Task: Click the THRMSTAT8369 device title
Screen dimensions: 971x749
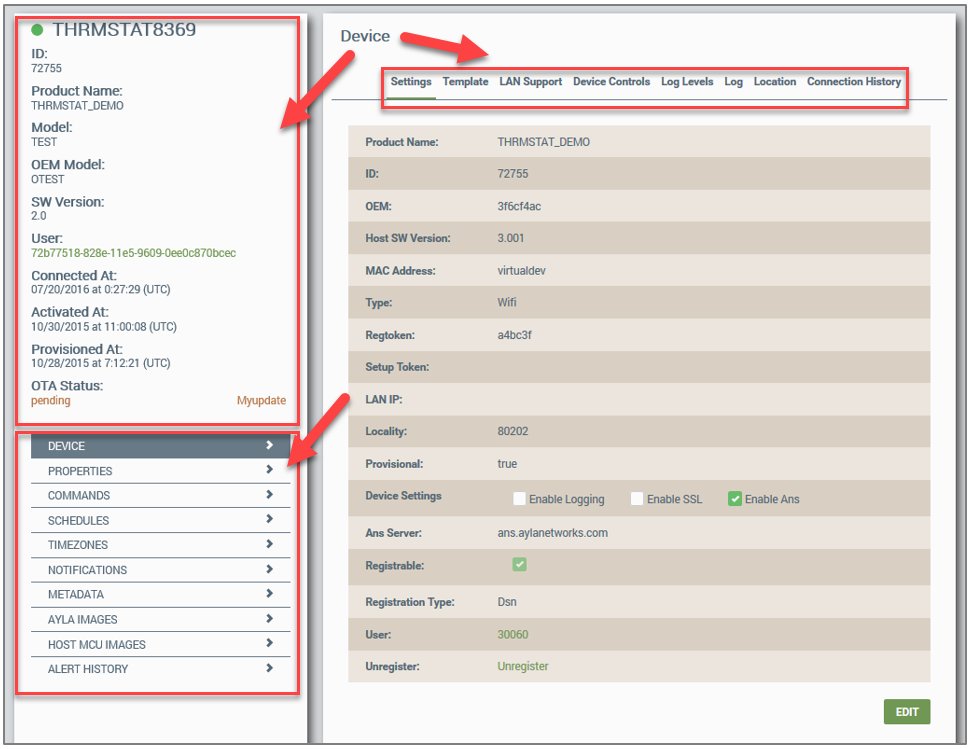Action: (x=124, y=30)
